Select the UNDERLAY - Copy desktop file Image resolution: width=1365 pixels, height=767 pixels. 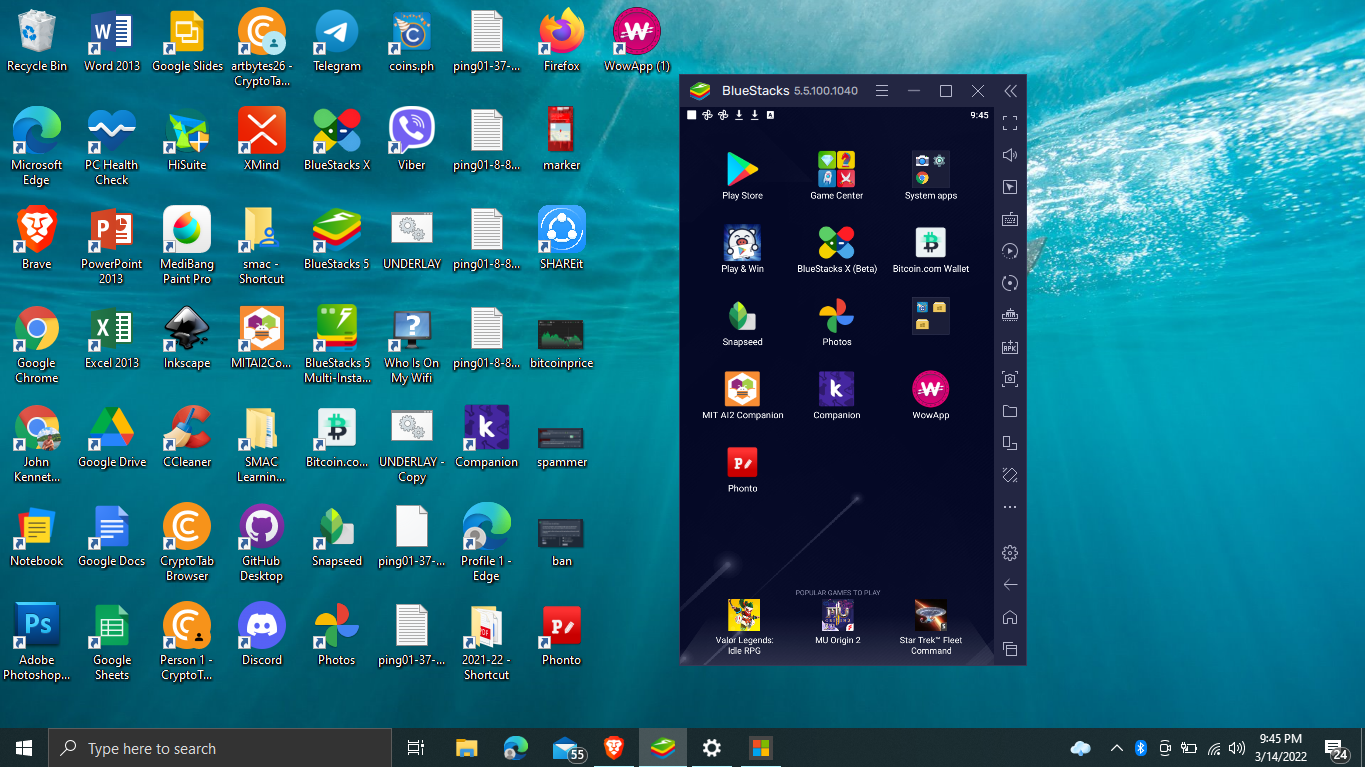412,444
